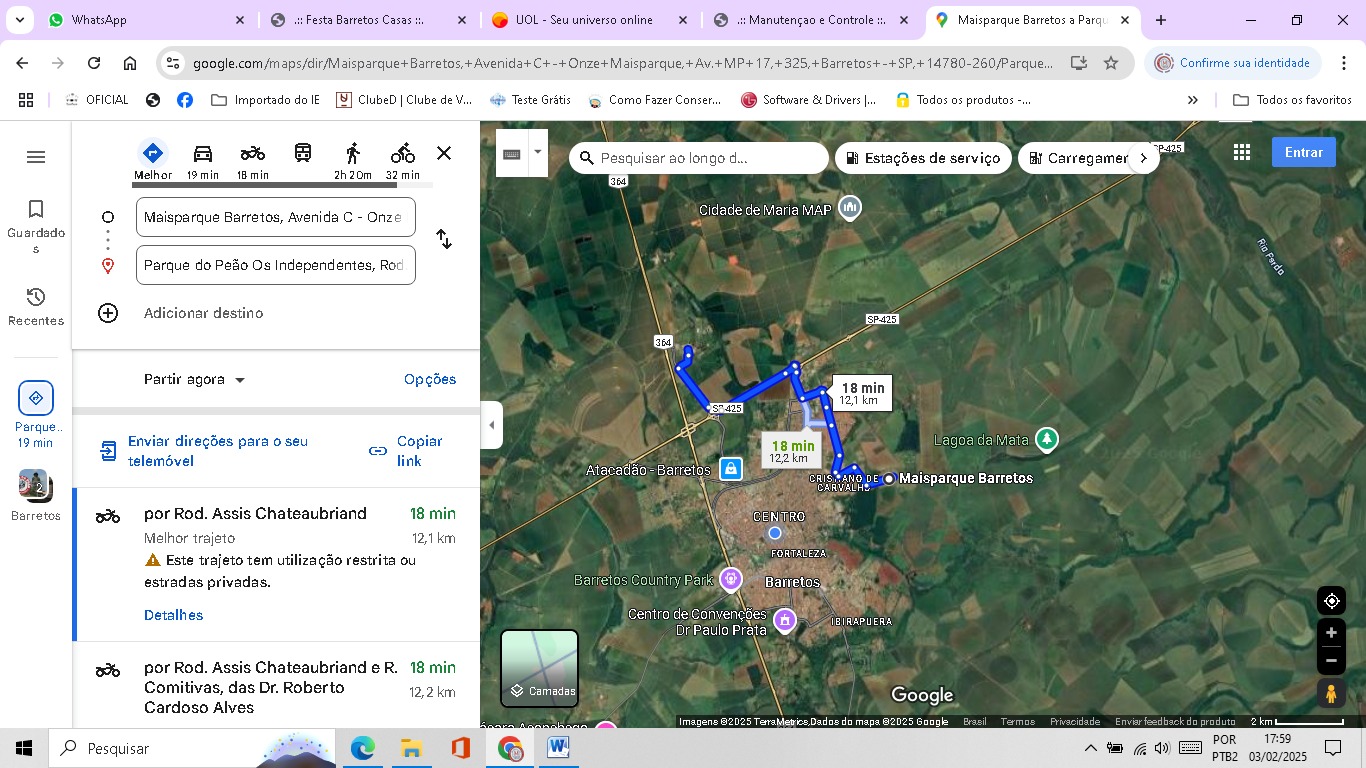Expand the Partir agora departure dropdown
The height and width of the screenshot is (768, 1366).
[195, 380]
